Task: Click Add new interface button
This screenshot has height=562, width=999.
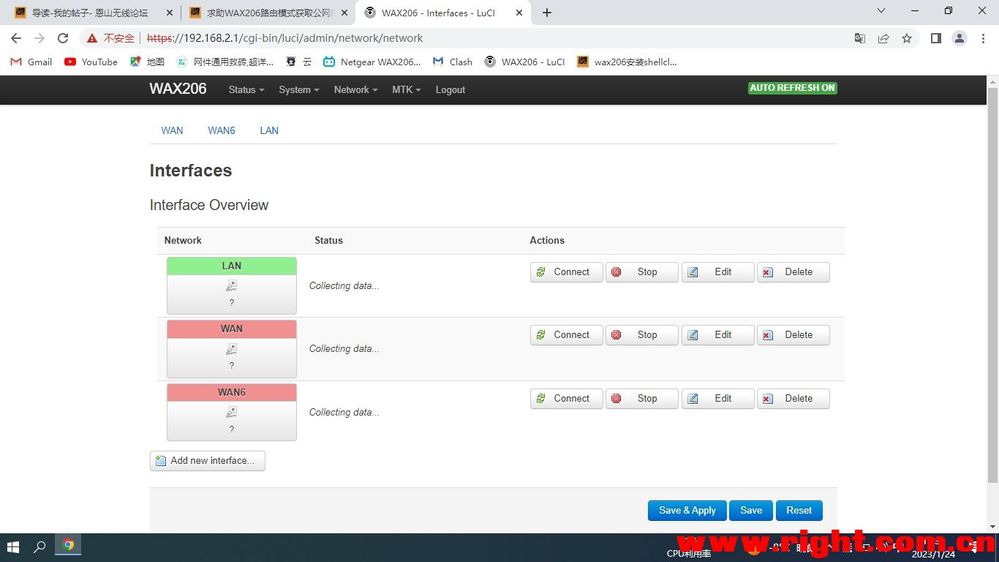Action: (x=207, y=461)
